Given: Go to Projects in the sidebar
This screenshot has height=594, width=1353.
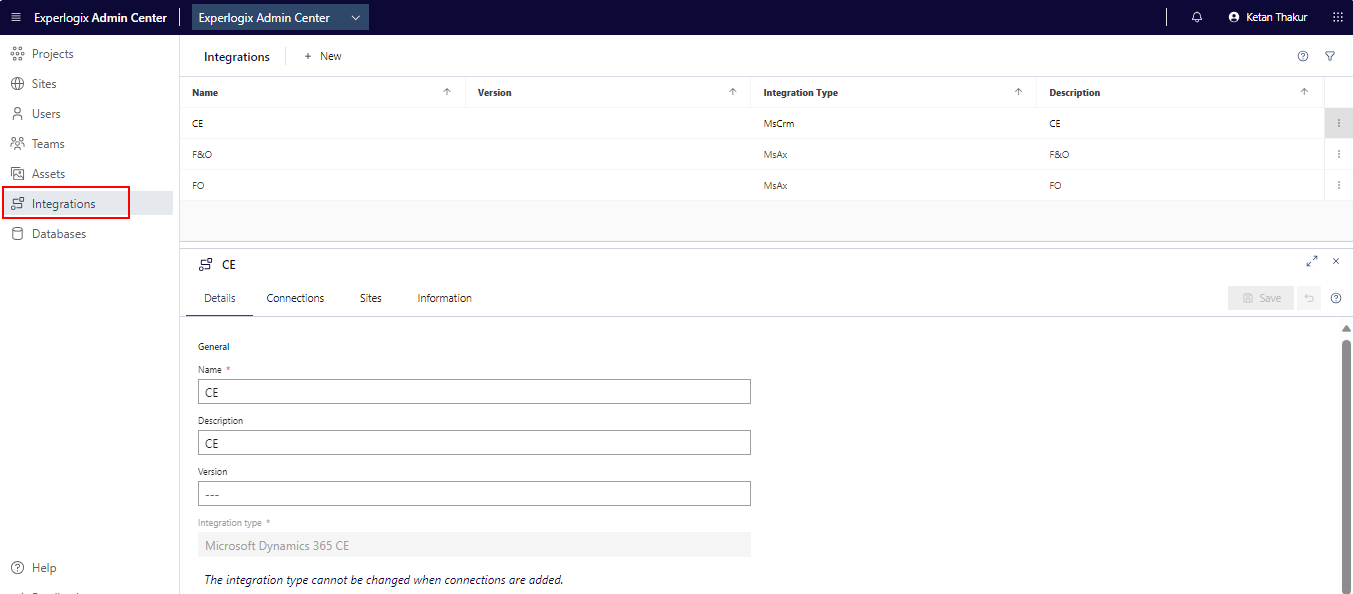Looking at the screenshot, I should (x=42, y=54).
